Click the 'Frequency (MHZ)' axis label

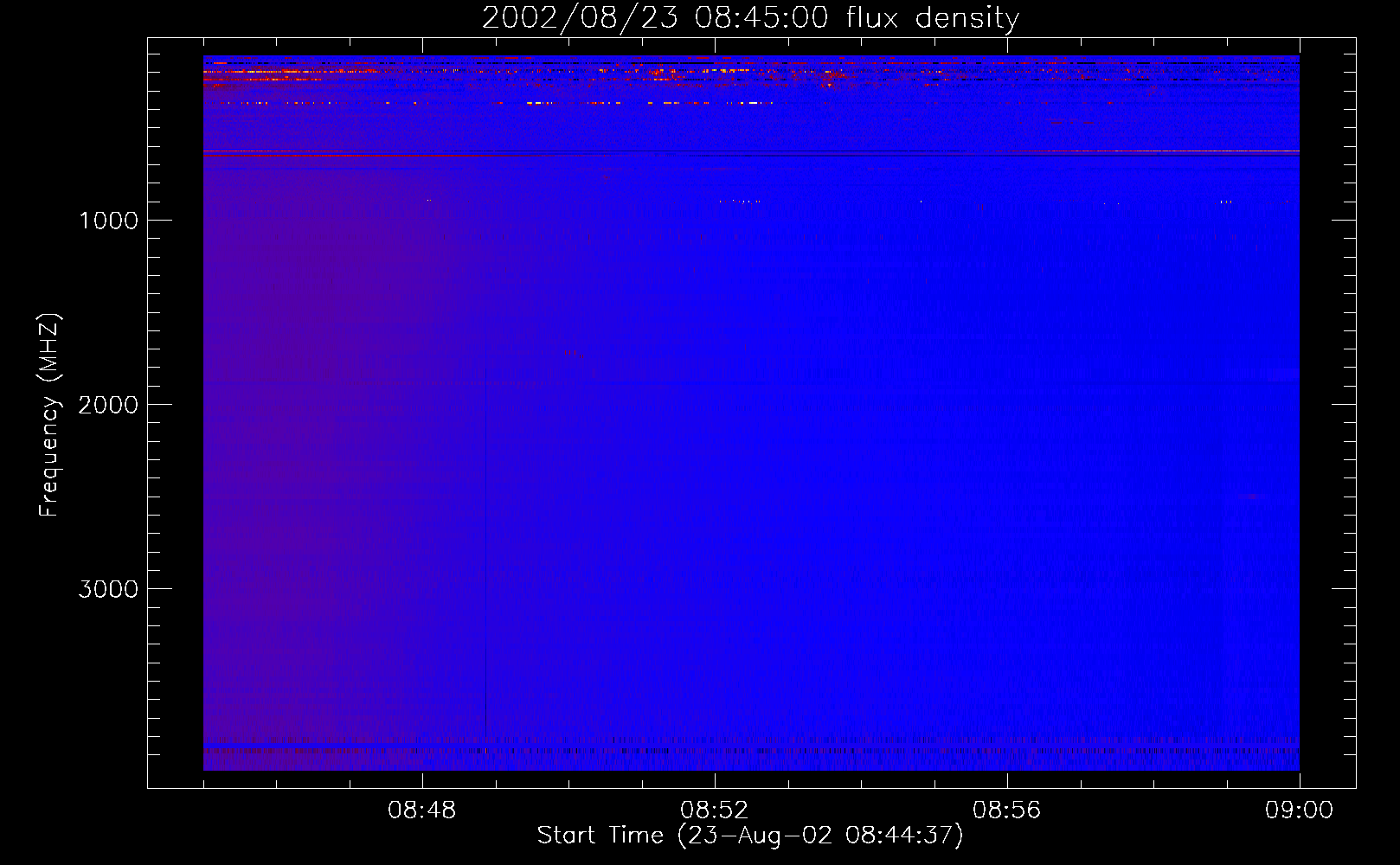coord(49,415)
